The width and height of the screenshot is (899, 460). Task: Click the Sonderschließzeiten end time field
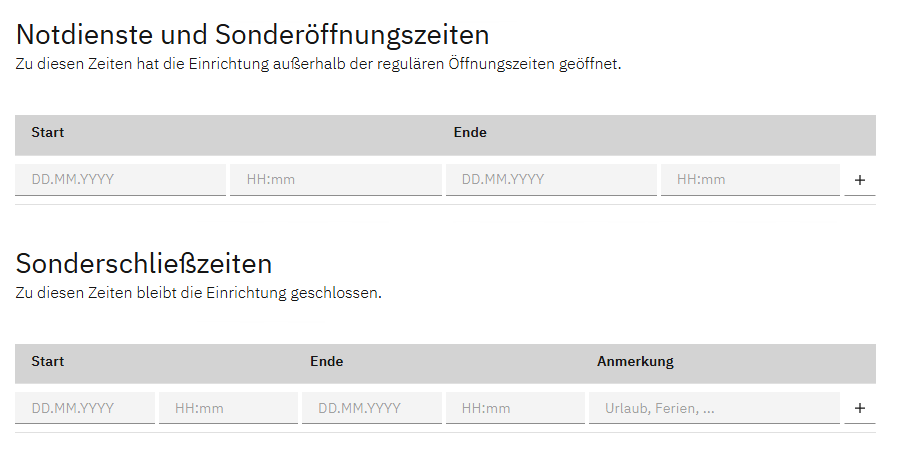point(514,408)
